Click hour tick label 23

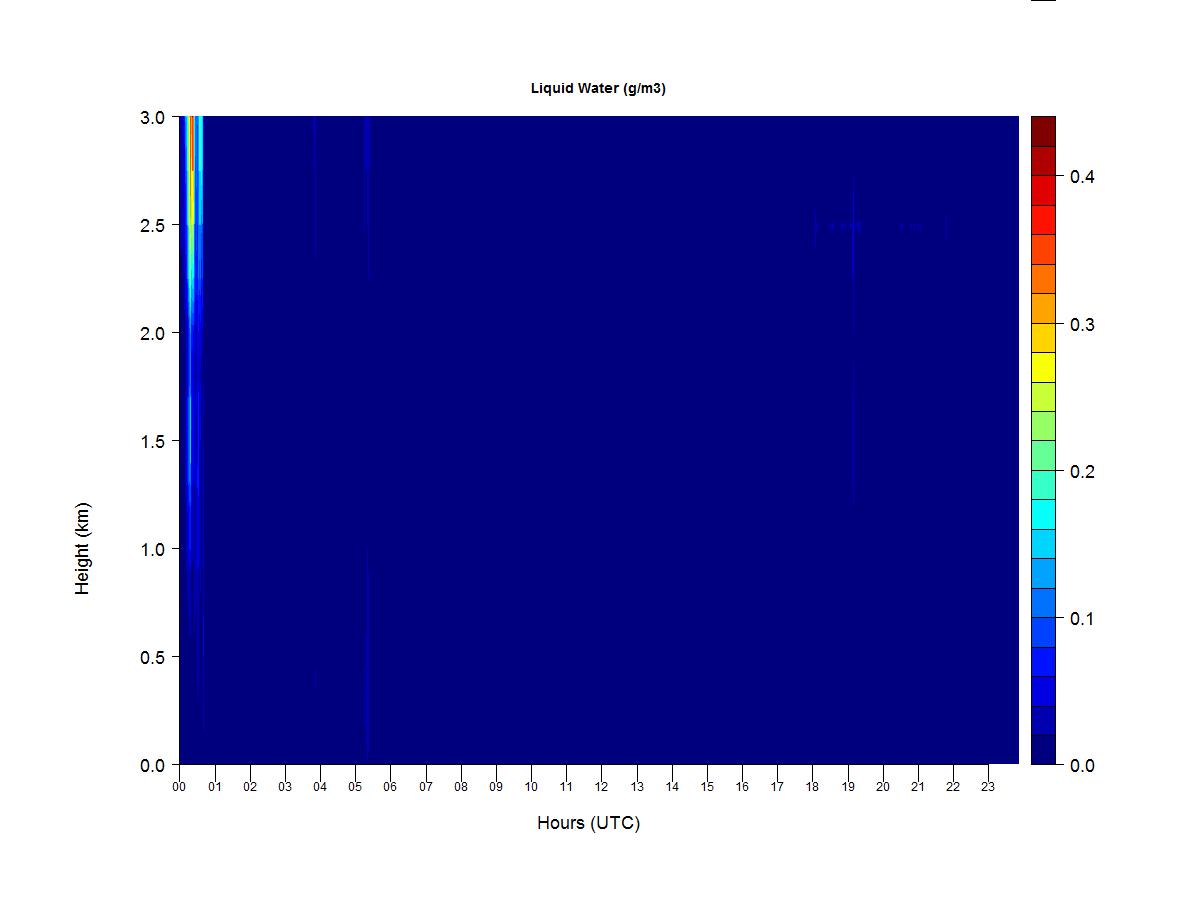click(x=988, y=787)
